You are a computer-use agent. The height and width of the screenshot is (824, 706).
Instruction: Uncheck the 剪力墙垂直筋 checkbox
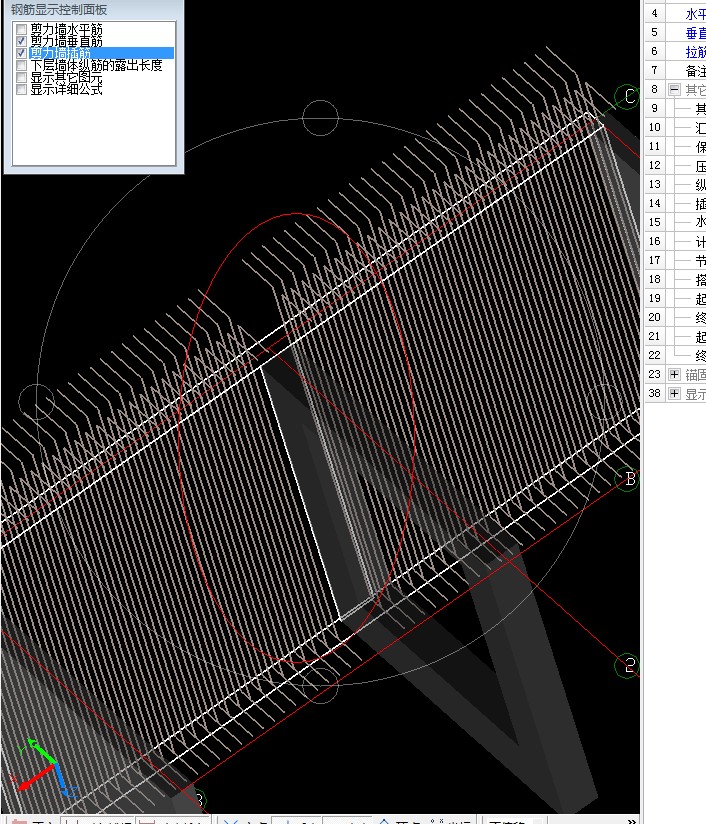click(x=21, y=41)
